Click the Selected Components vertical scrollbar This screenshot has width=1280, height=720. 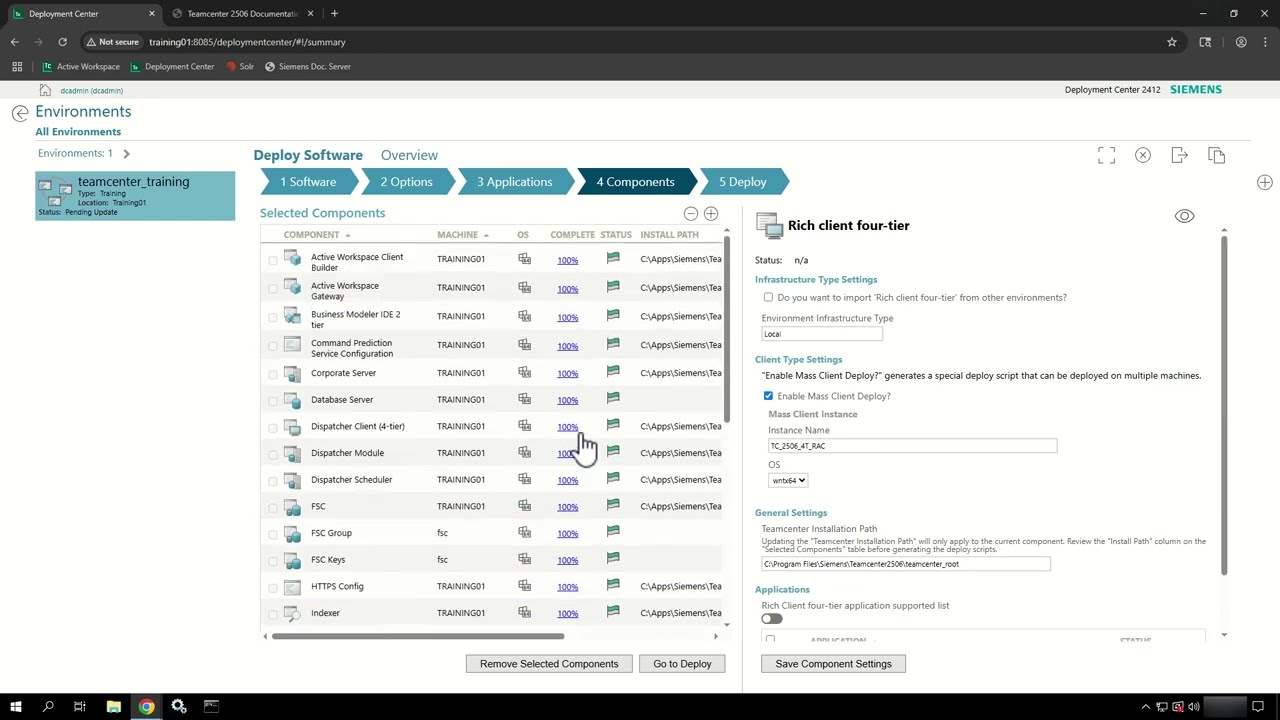pos(727,330)
